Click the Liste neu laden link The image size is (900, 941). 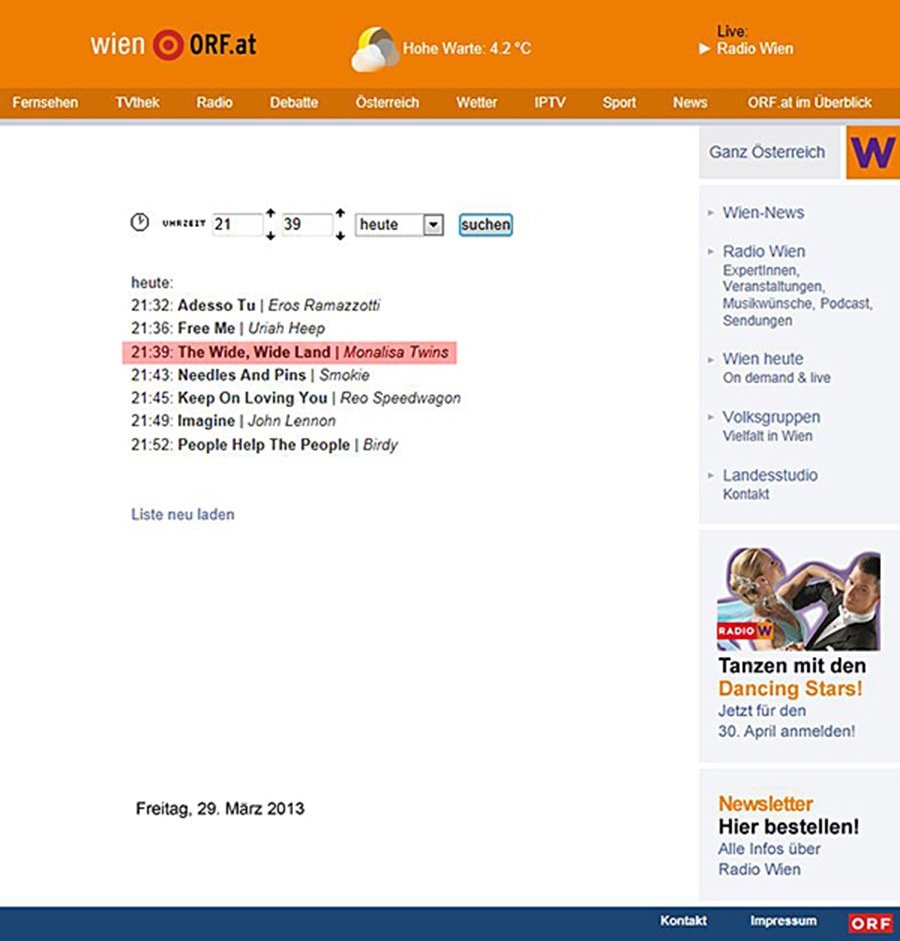pyautogui.click(x=182, y=514)
